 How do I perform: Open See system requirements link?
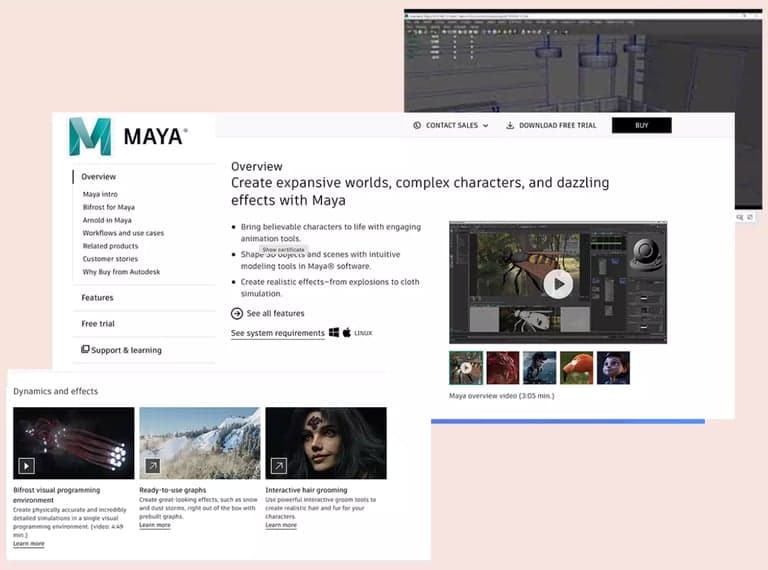point(278,333)
